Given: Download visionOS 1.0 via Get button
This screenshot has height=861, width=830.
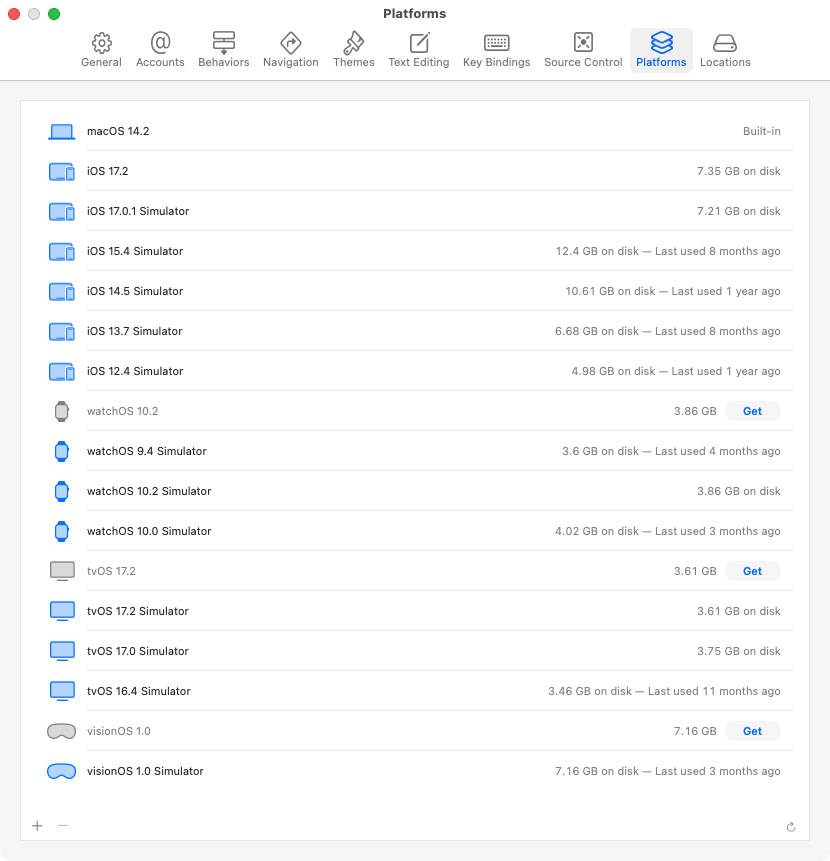Looking at the screenshot, I should (752, 731).
